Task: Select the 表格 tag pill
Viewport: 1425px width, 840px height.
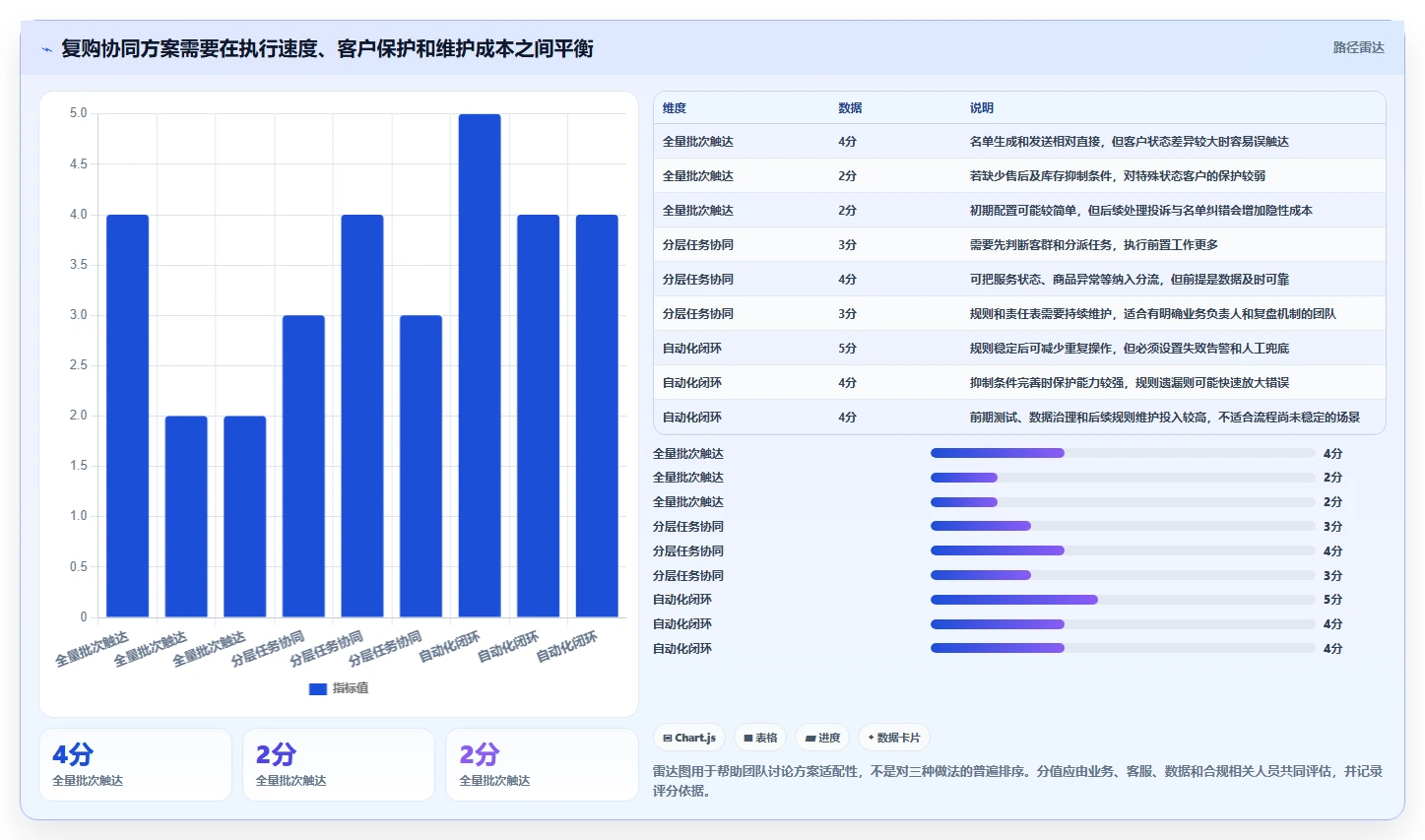Action: [760, 738]
